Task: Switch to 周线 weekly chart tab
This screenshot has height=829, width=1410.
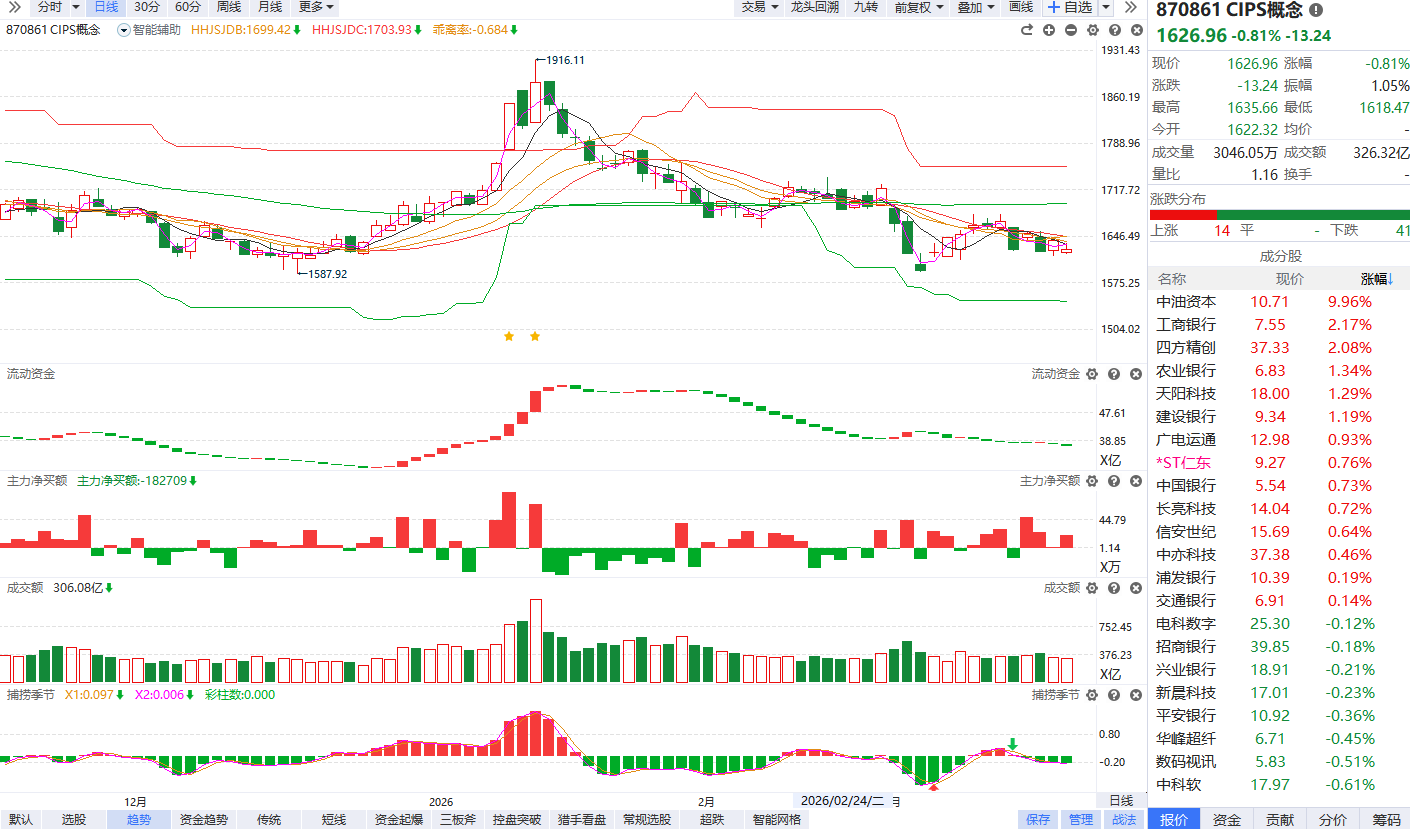Action: pyautogui.click(x=228, y=7)
